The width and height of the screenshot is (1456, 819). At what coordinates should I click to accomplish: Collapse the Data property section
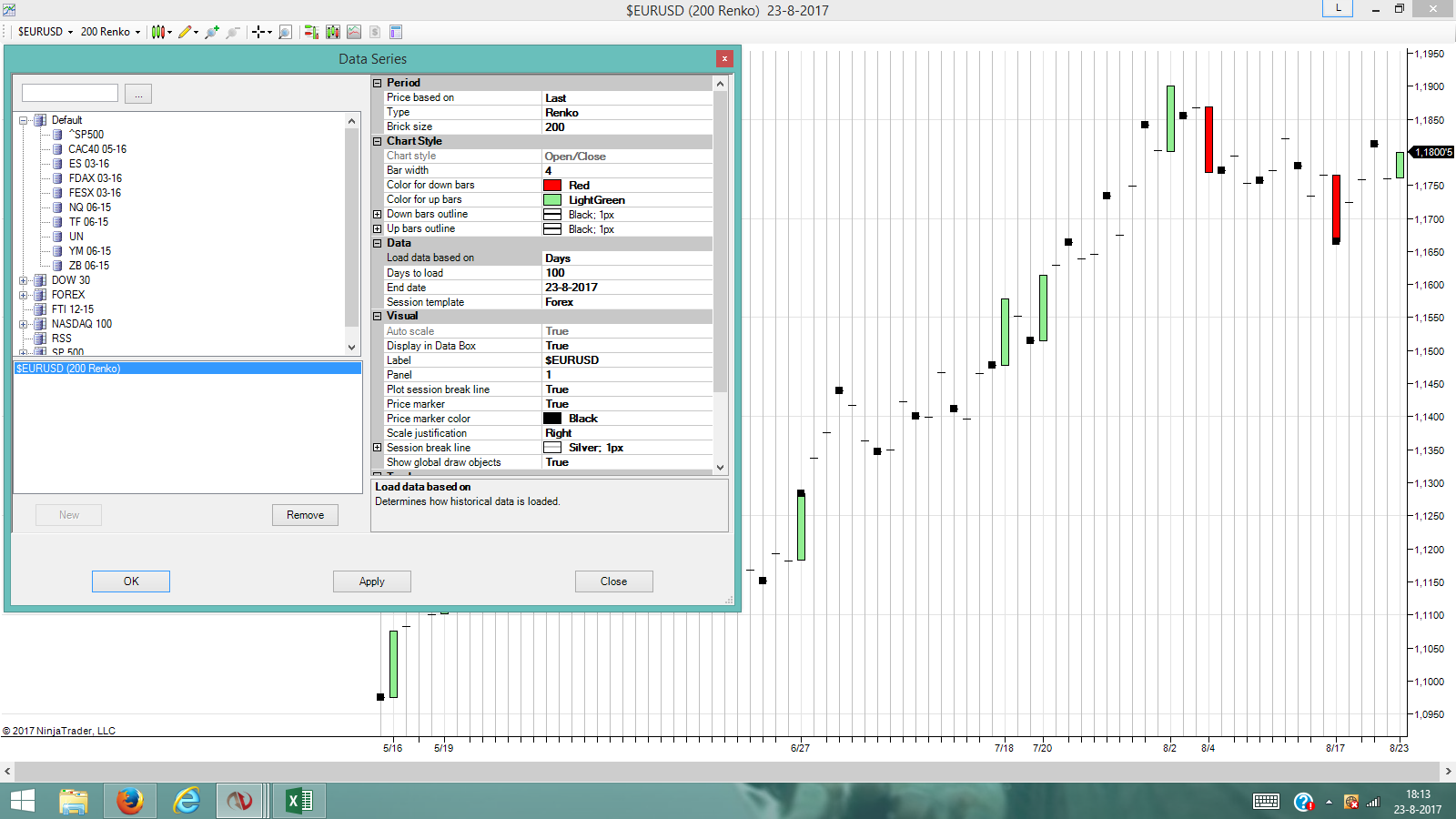coord(378,243)
